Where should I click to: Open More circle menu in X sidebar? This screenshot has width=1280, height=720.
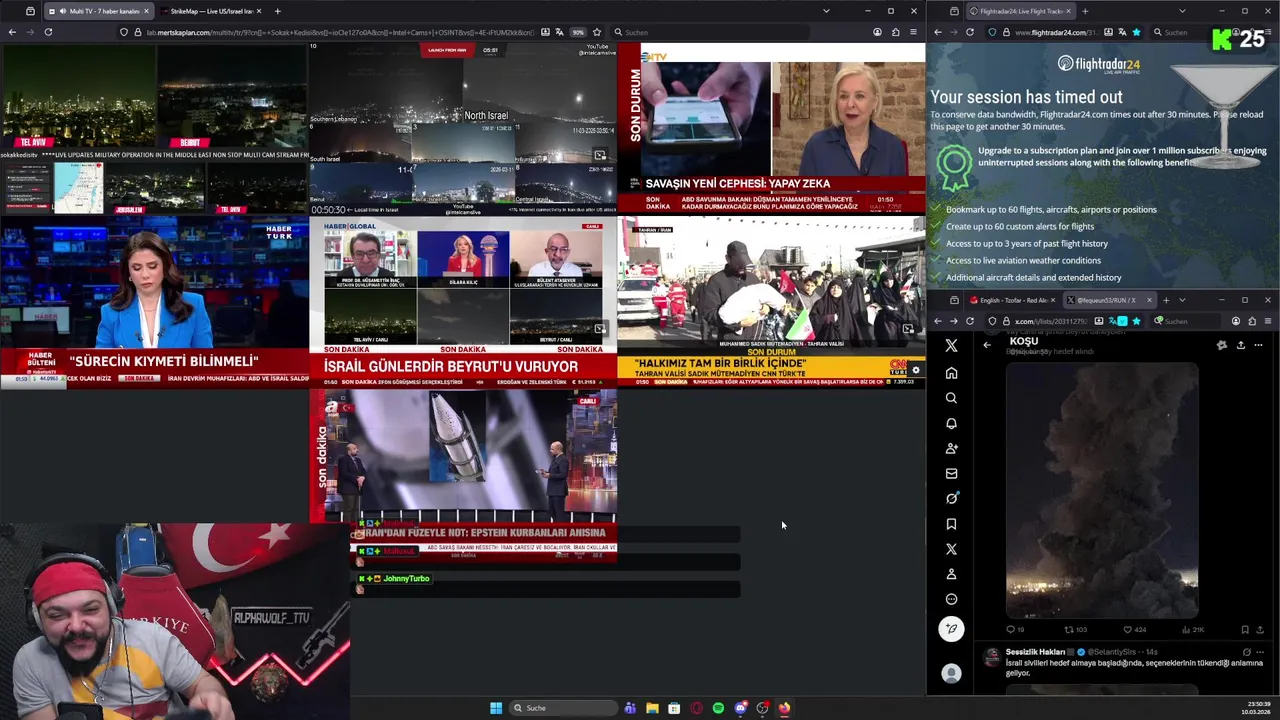point(951,599)
